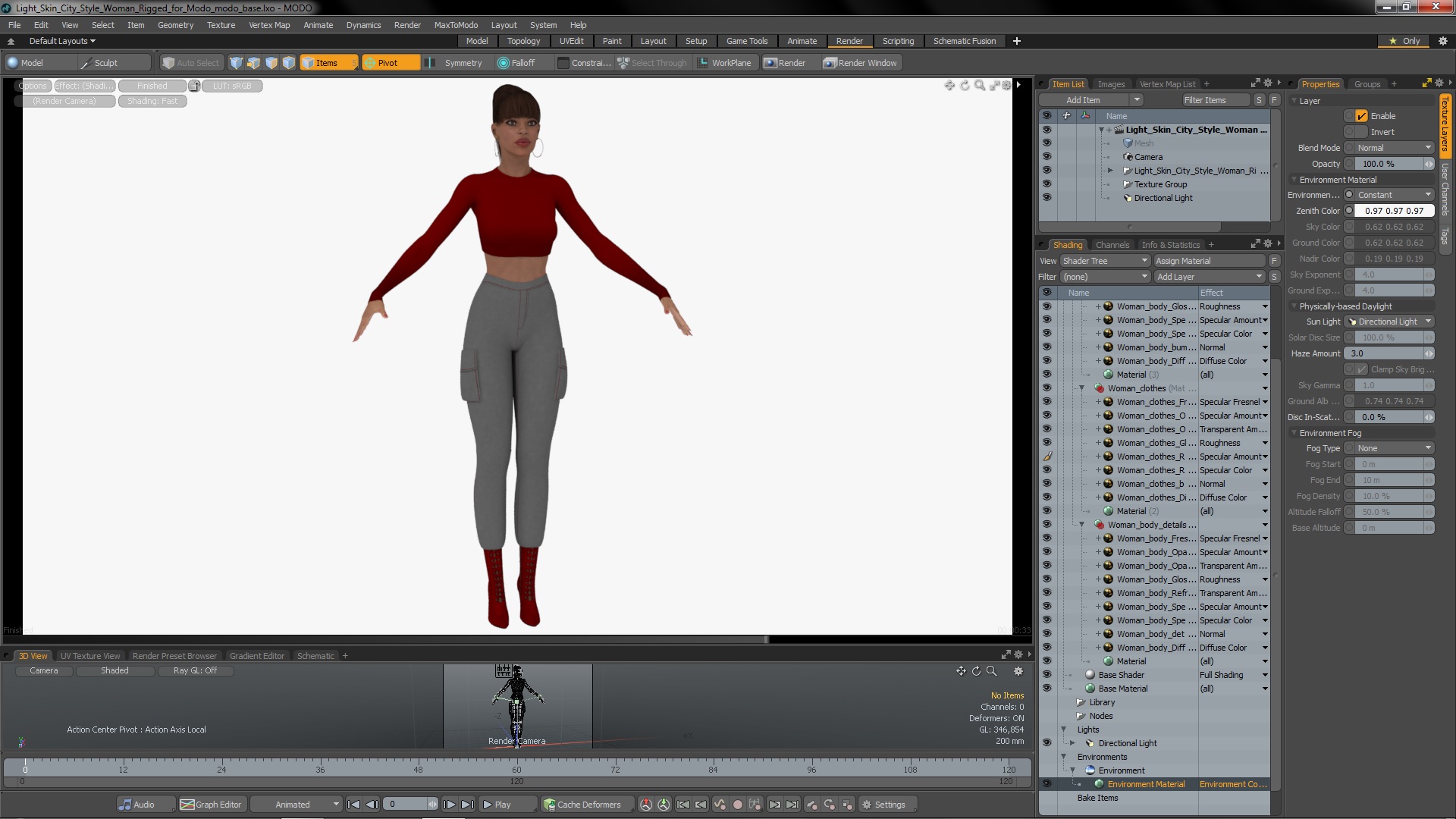Switch to the UV Texture View tab
This screenshot has height=819, width=1456.
coord(90,656)
